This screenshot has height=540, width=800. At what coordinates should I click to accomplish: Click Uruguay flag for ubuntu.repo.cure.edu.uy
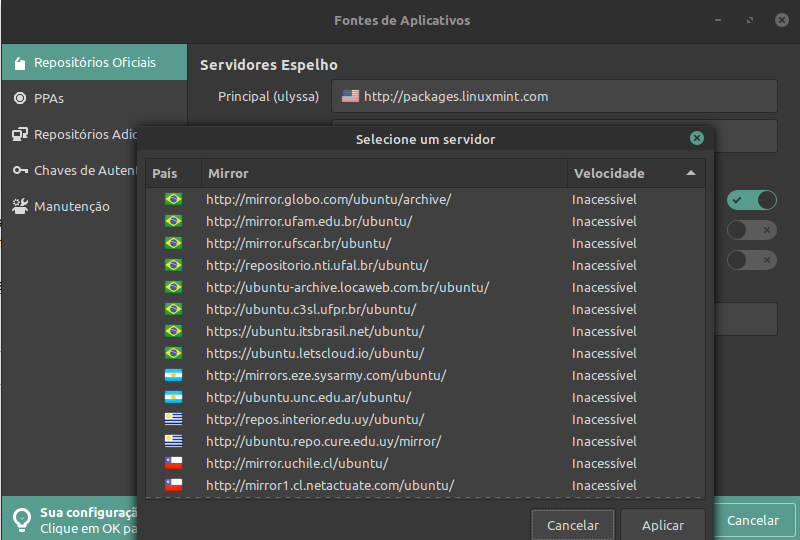[173, 441]
